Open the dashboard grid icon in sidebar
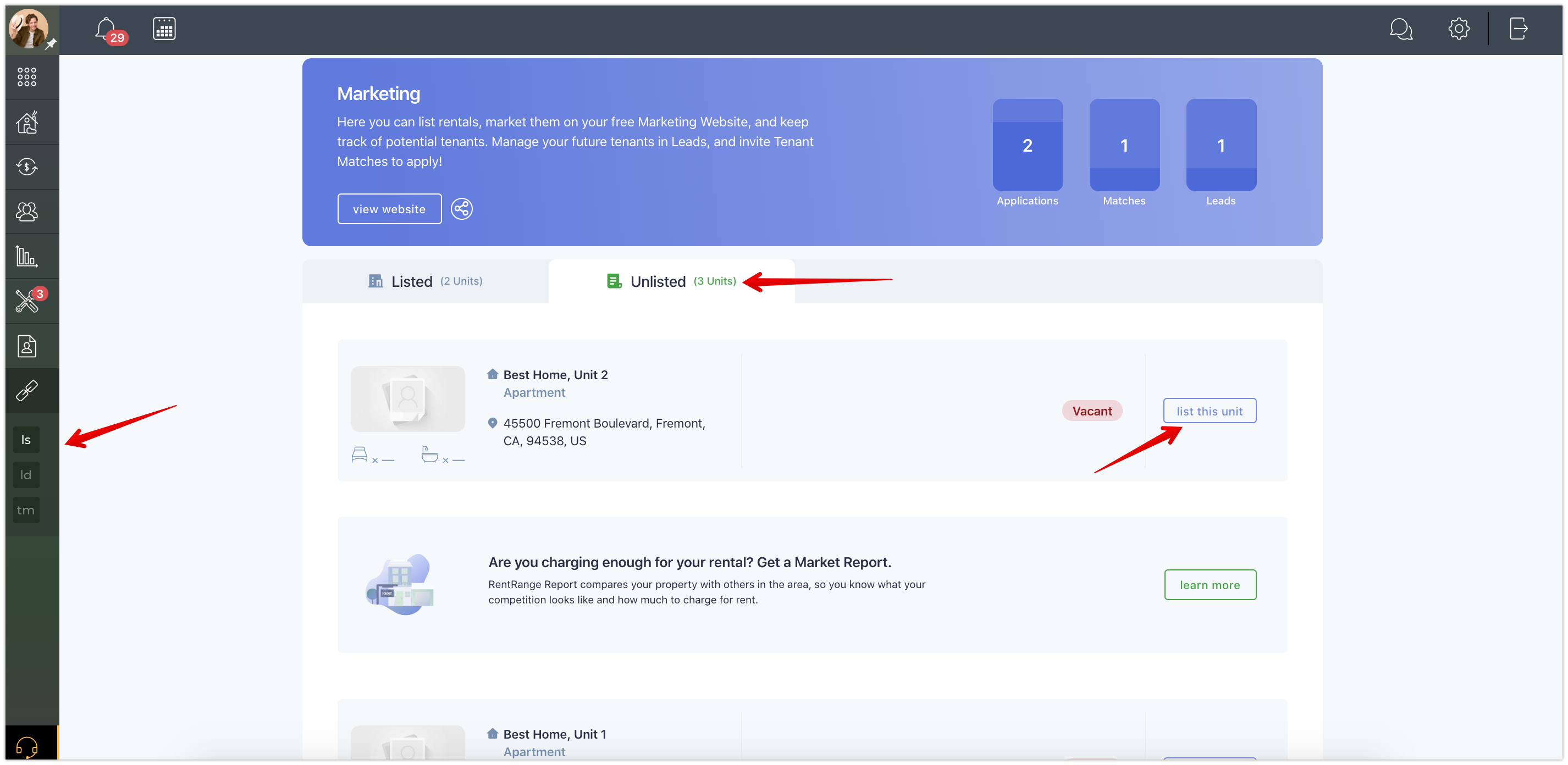The image size is (1568, 765). click(27, 77)
